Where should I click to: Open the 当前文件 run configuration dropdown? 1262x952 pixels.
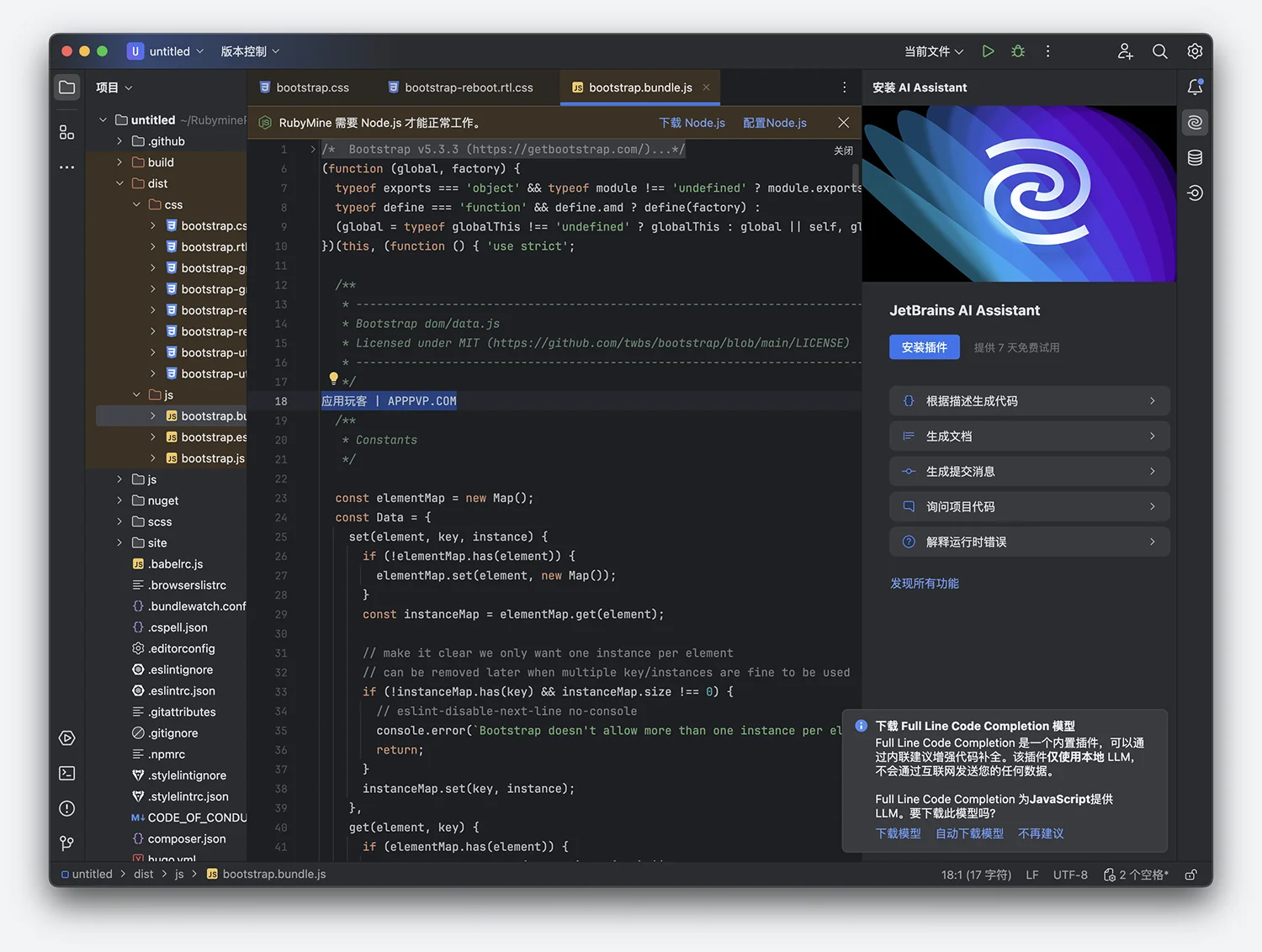click(934, 51)
